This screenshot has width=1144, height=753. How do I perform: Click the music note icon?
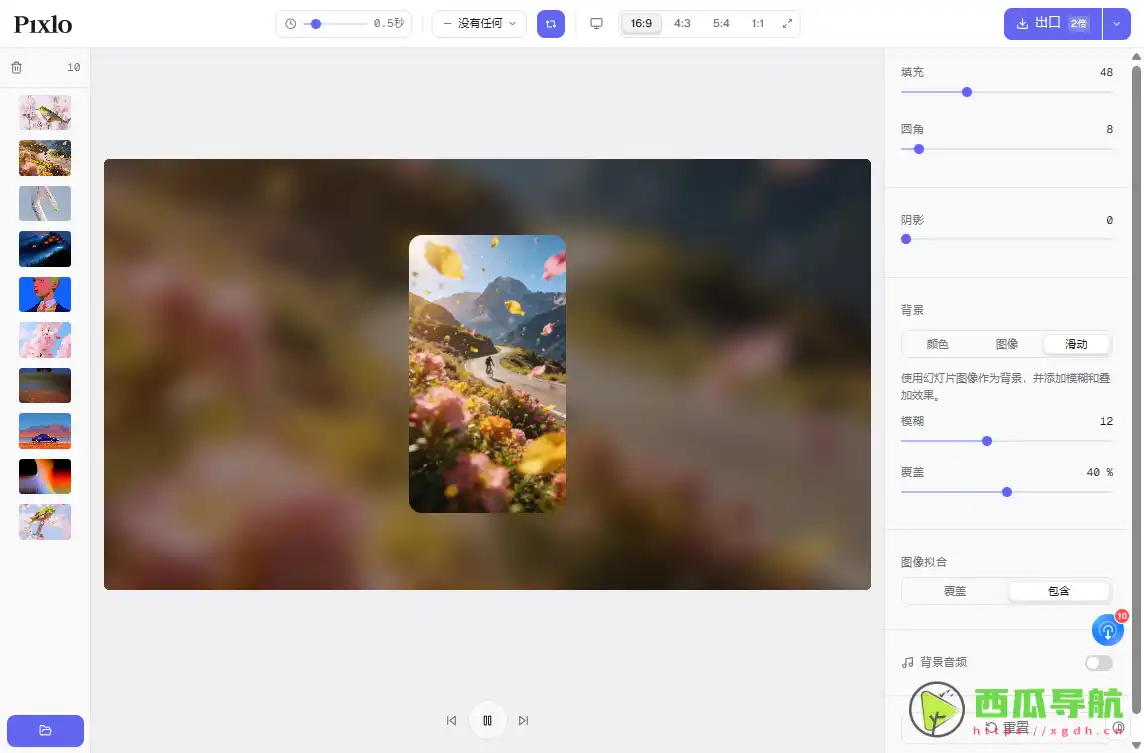tap(908, 663)
